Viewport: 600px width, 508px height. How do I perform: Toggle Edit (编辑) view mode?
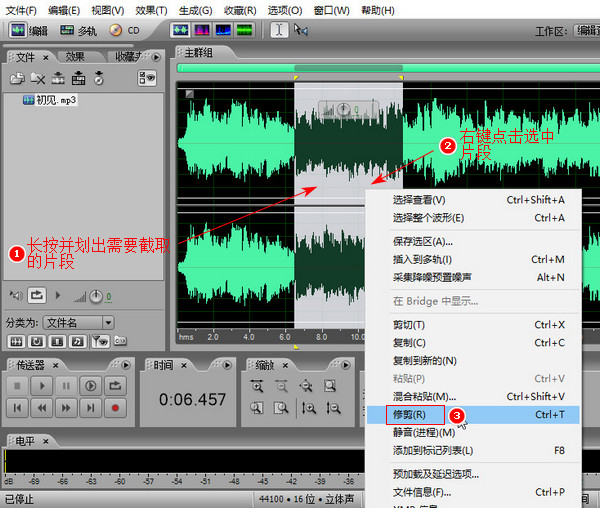[29, 31]
